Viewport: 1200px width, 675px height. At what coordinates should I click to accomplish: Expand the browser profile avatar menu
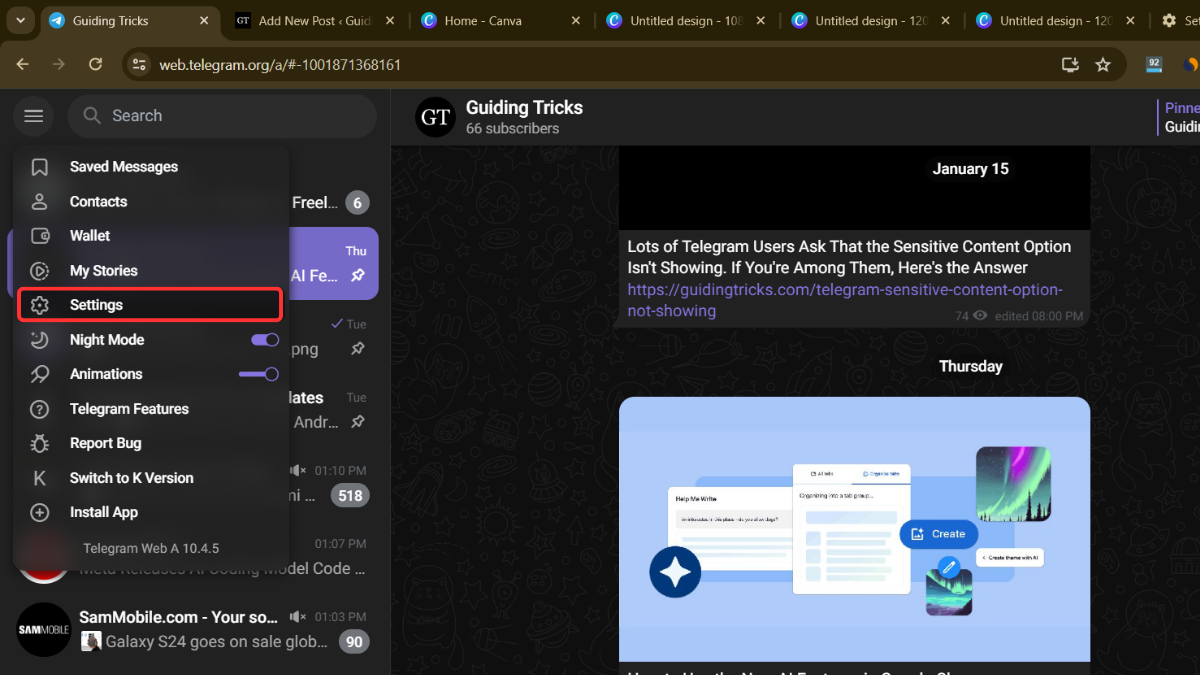pyautogui.click(x=1193, y=63)
